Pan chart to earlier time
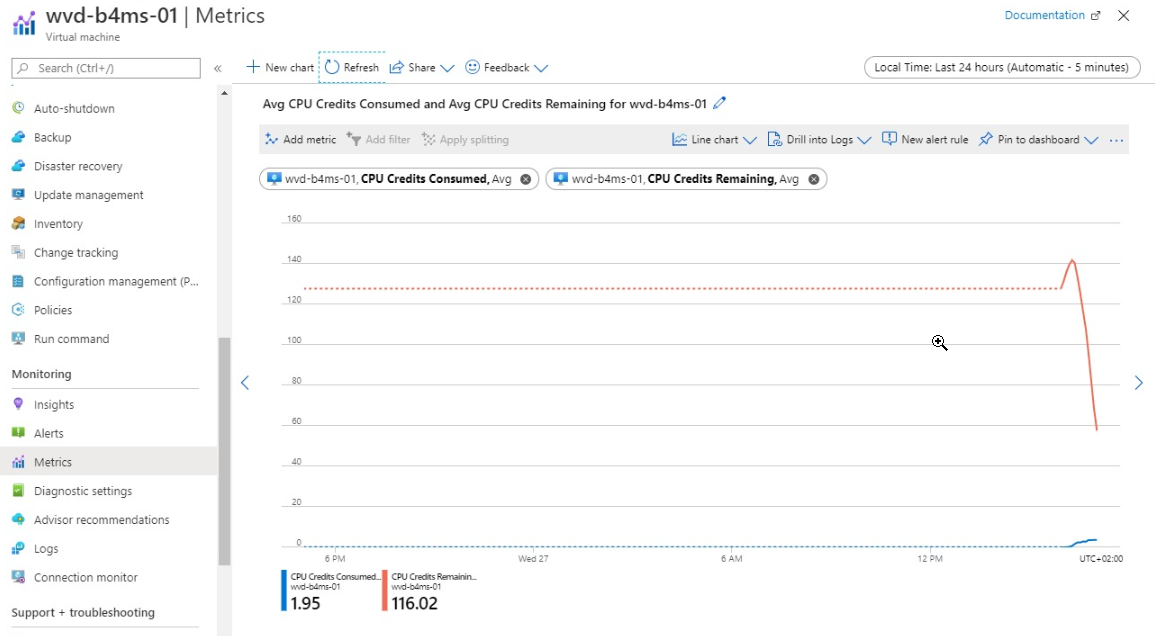Screen dimensions: 1155x636 click(x=245, y=382)
